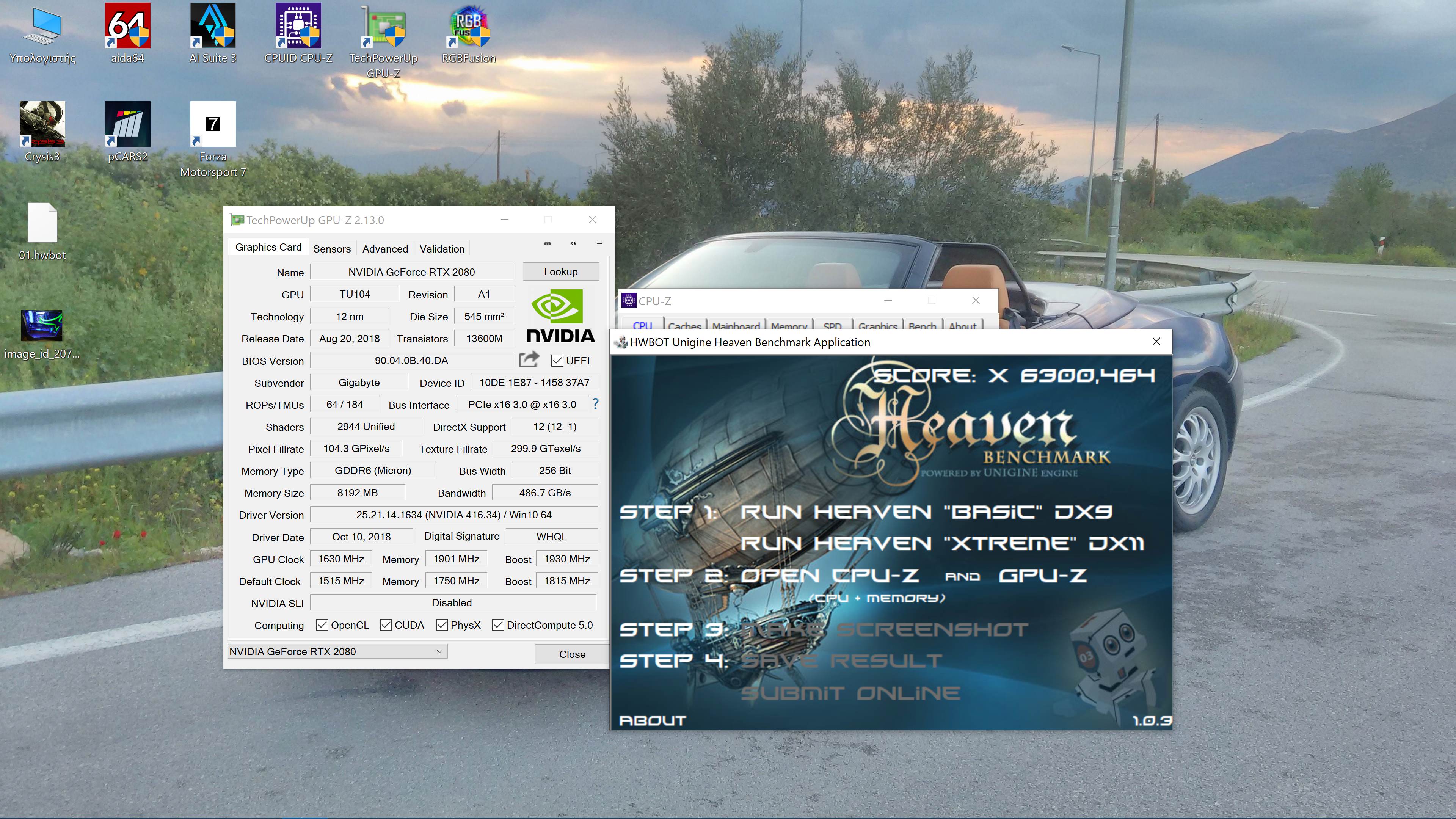Click the GPU-Z refresh icon
This screenshot has width=1456, height=819.
573,243
